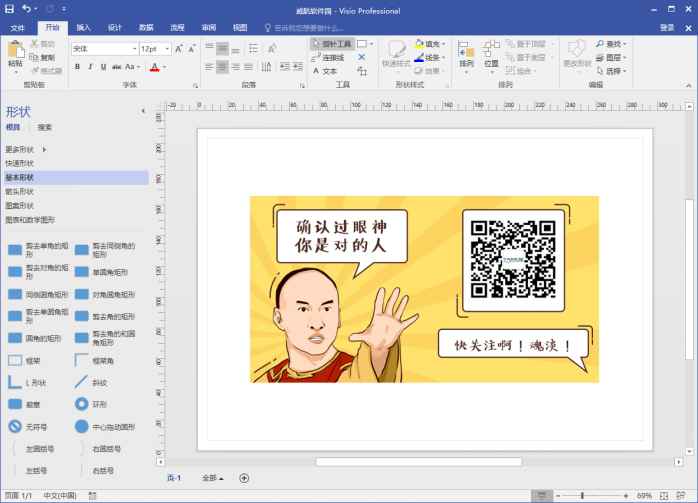Open the File (文件) tab
Image resolution: width=698 pixels, height=503 pixels.
pos(17,28)
